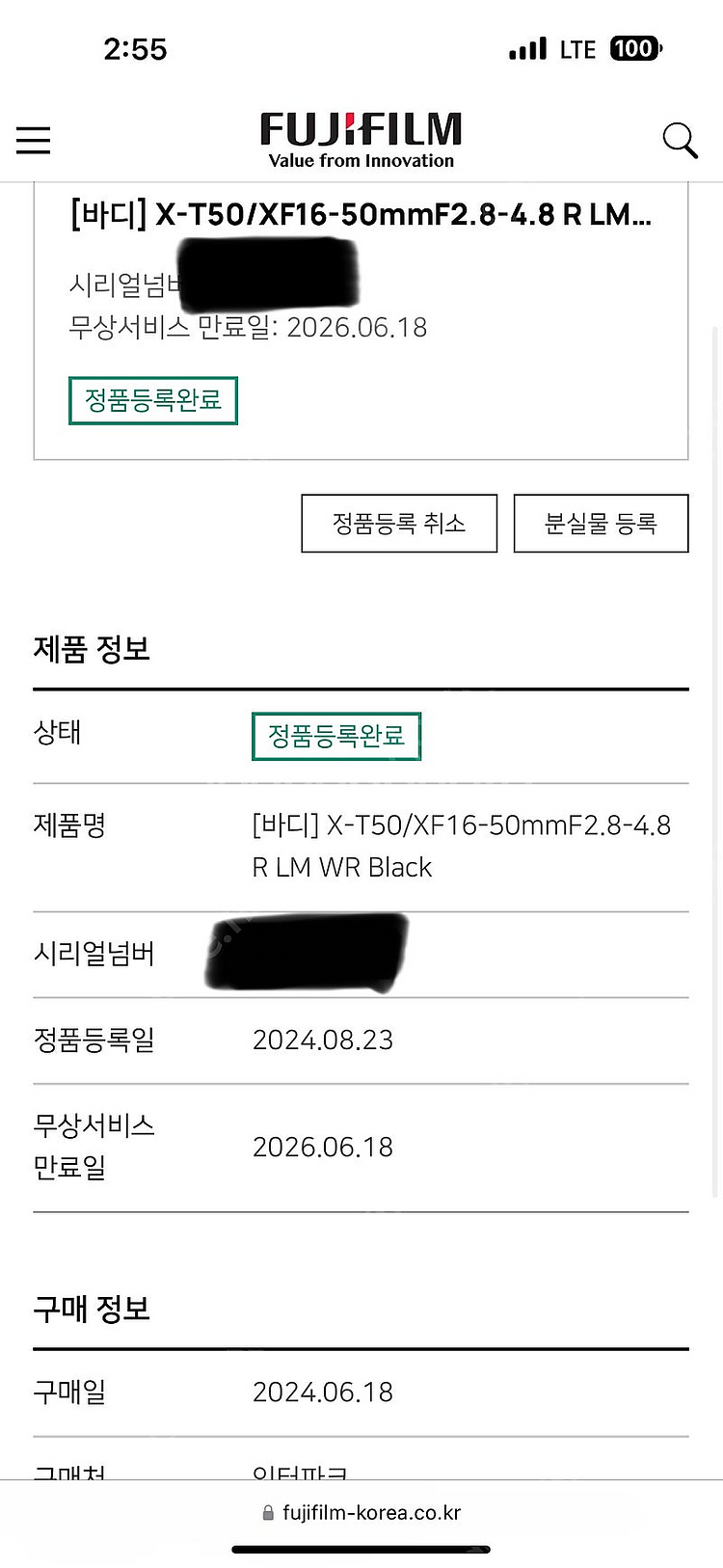This screenshot has height=1568, width=723.
Task: Tap the 2:55 clock in status bar
Action: (x=135, y=49)
